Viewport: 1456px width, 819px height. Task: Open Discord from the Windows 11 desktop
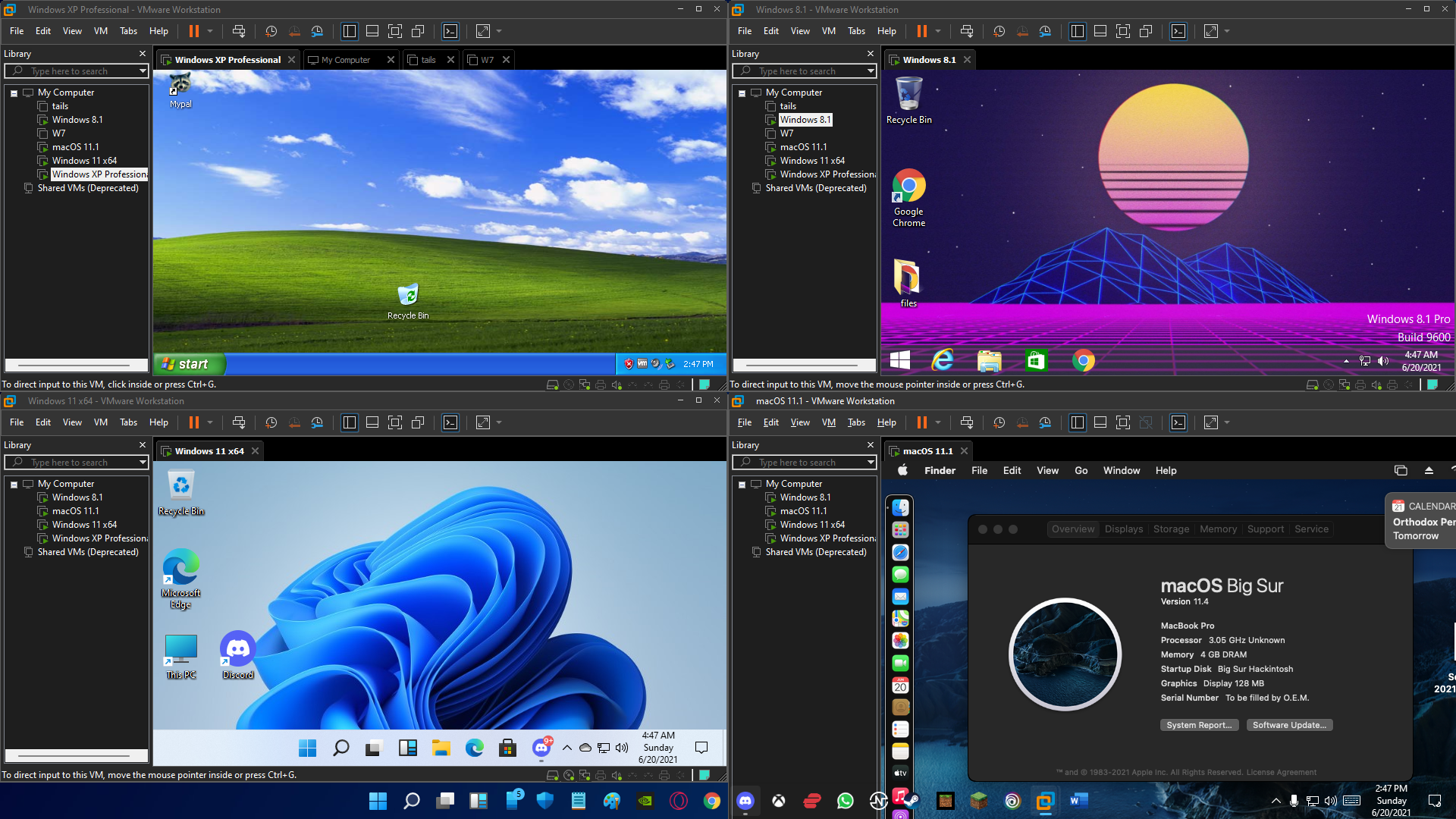pos(237,650)
